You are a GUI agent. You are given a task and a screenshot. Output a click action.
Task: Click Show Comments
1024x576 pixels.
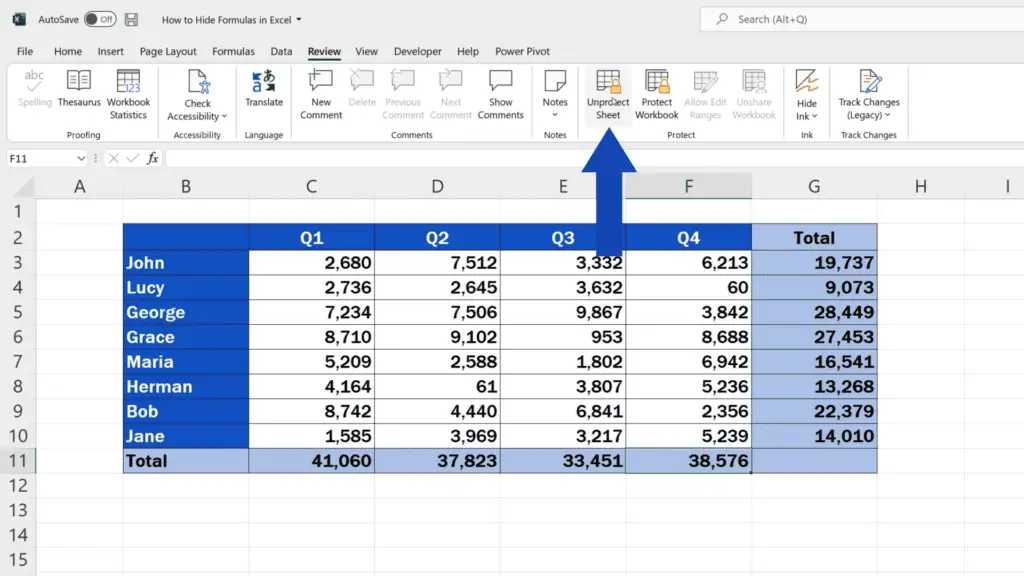[x=500, y=95]
